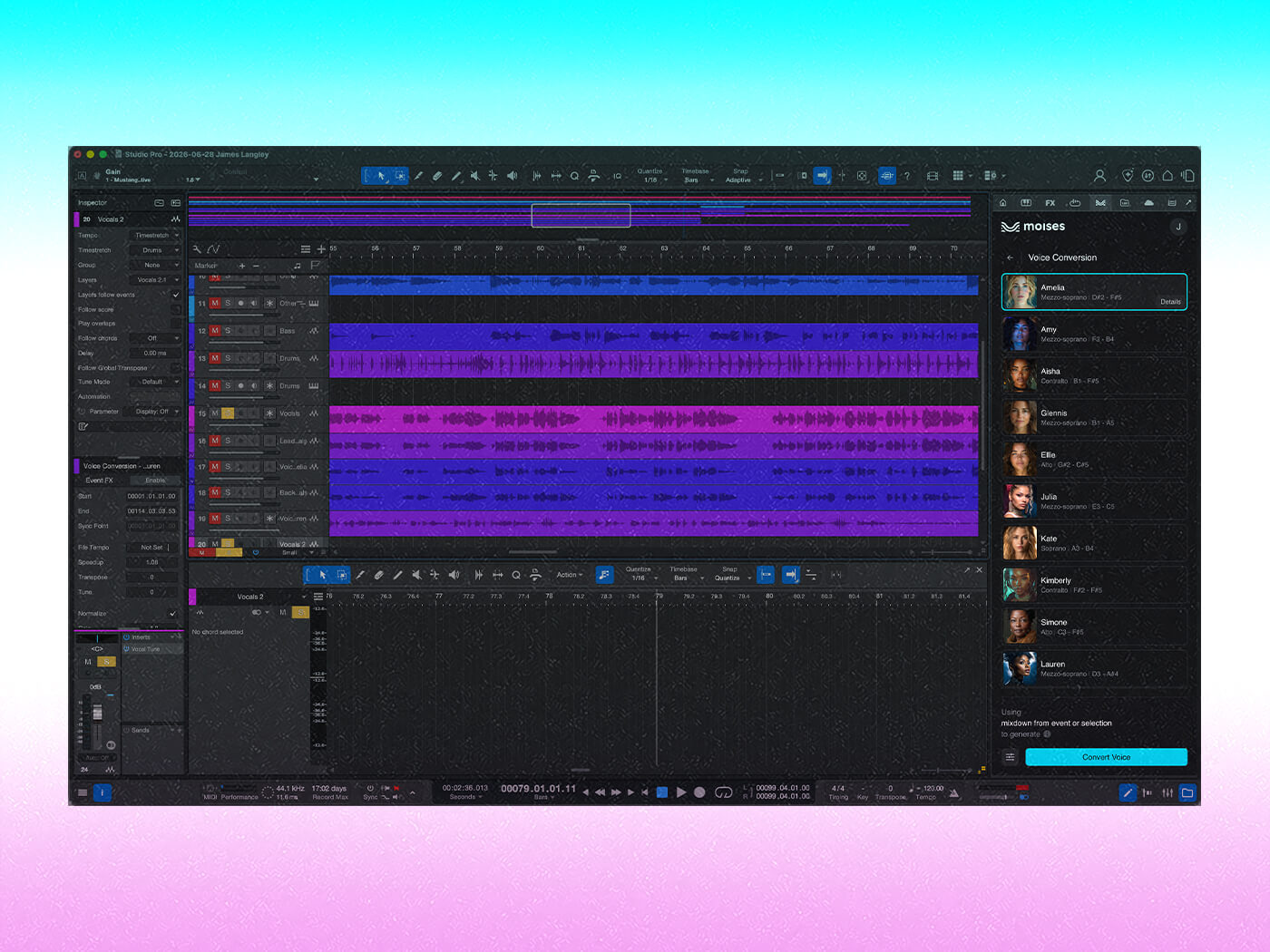Open the IQ option in the top toolbar
Screen dimensions: 1270x952
[x=617, y=176]
